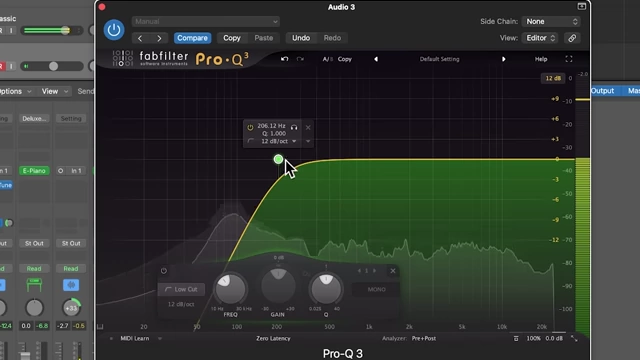Click the Compare button
The width and height of the screenshot is (640, 360).
tap(192, 38)
